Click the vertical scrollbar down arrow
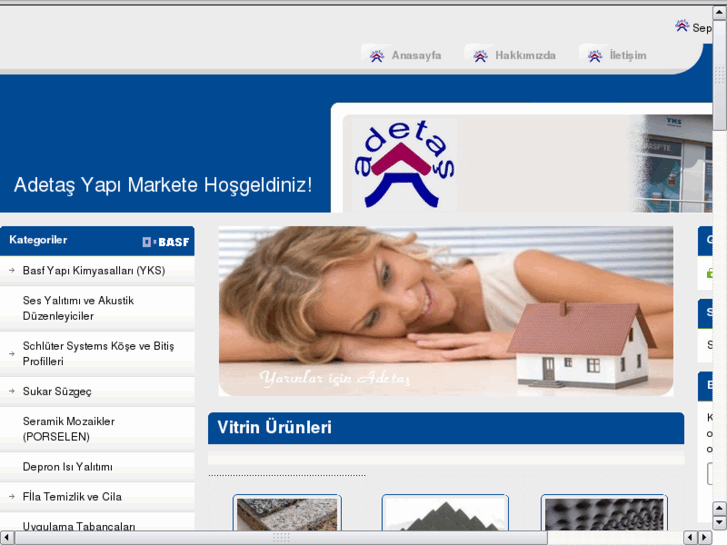This screenshot has height=545, width=727. pos(720,522)
